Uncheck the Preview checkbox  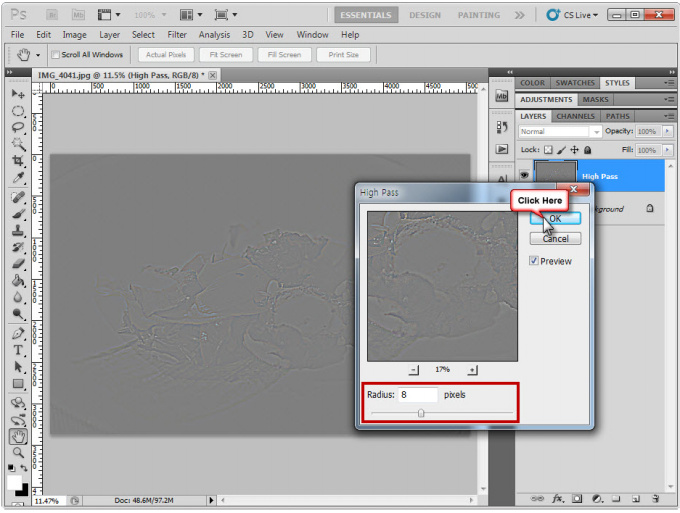coord(534,261)
